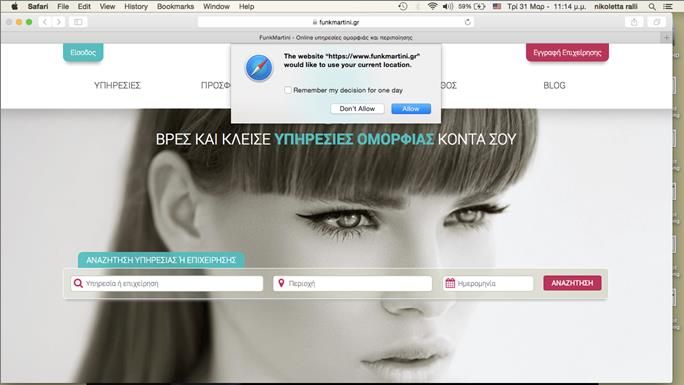Click the Don't Allow button

click(x=357, y=109)
